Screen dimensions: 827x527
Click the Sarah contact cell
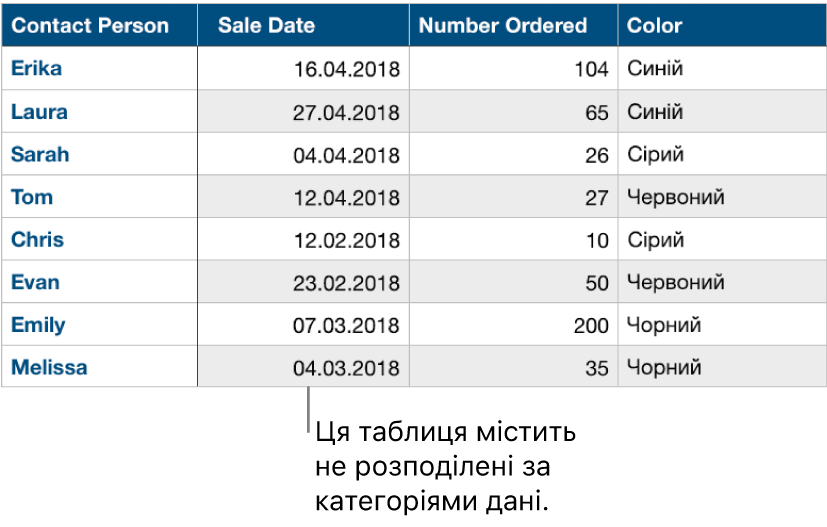coord(40,155)
